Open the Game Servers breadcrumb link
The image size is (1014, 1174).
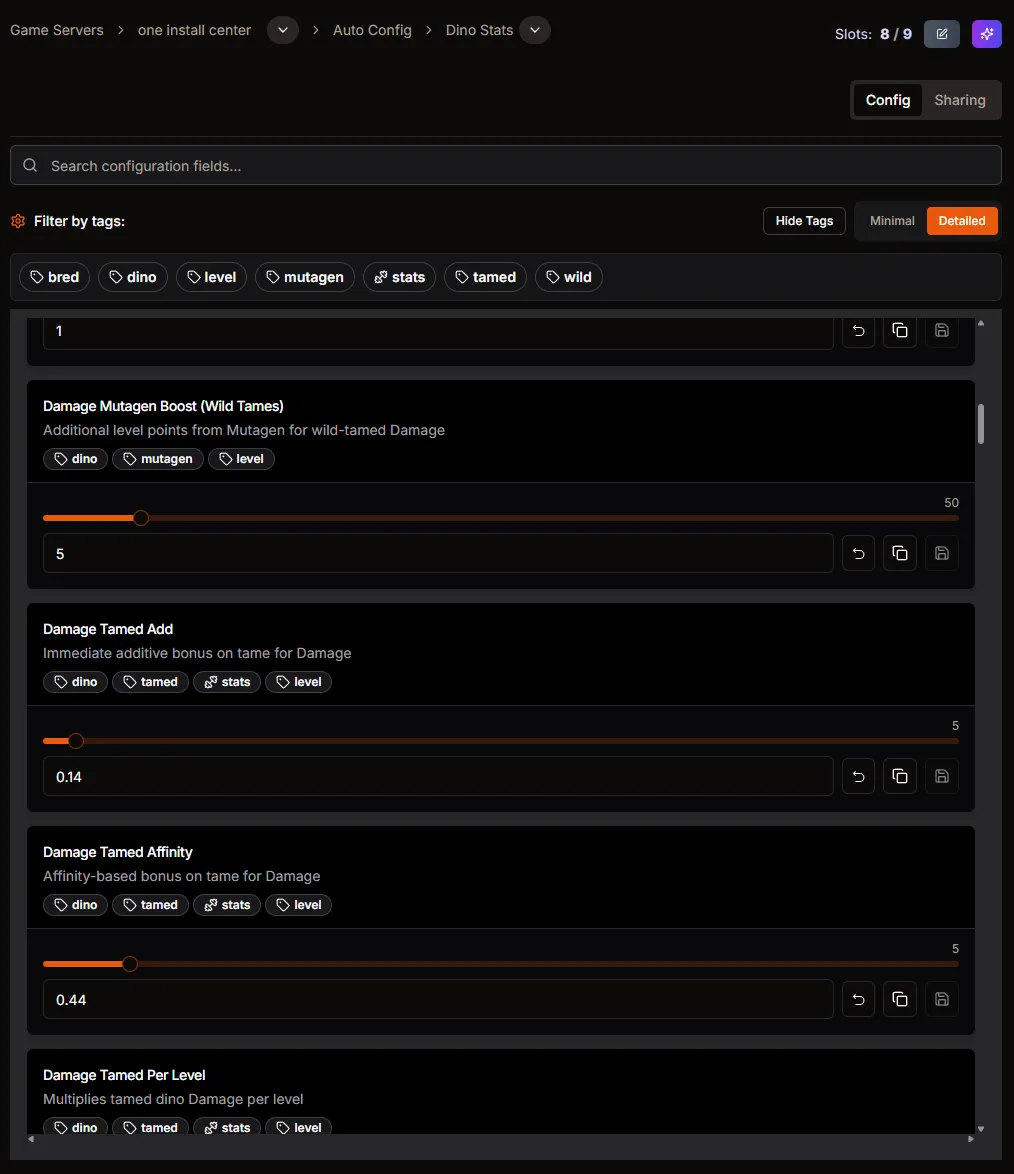[56, 30]
